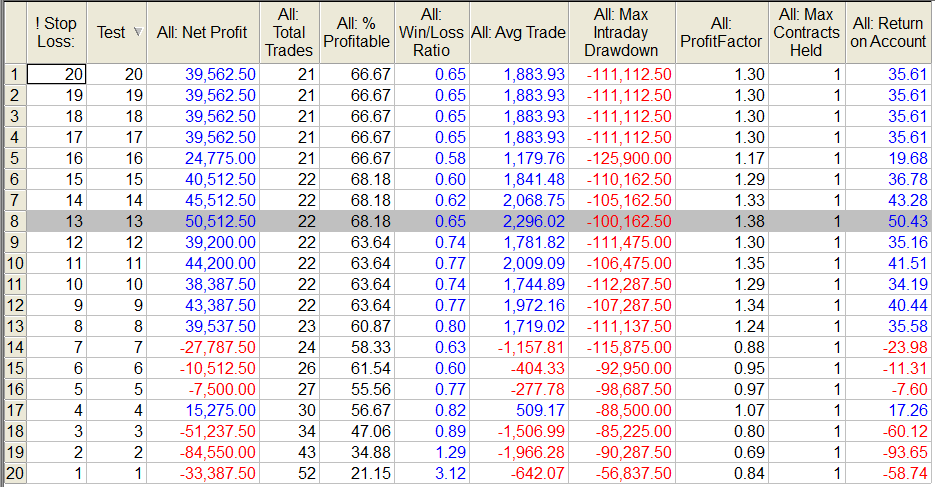Sort by All: Net Profit column header
Image resolution: width=935 pixels, height=487 pixels.
tap(202, 32)
